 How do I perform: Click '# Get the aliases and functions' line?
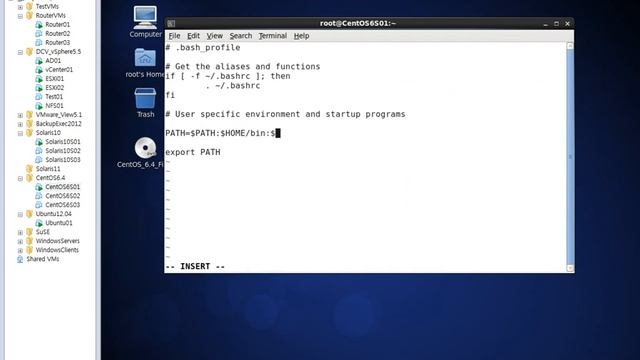(x=243, y=67)
